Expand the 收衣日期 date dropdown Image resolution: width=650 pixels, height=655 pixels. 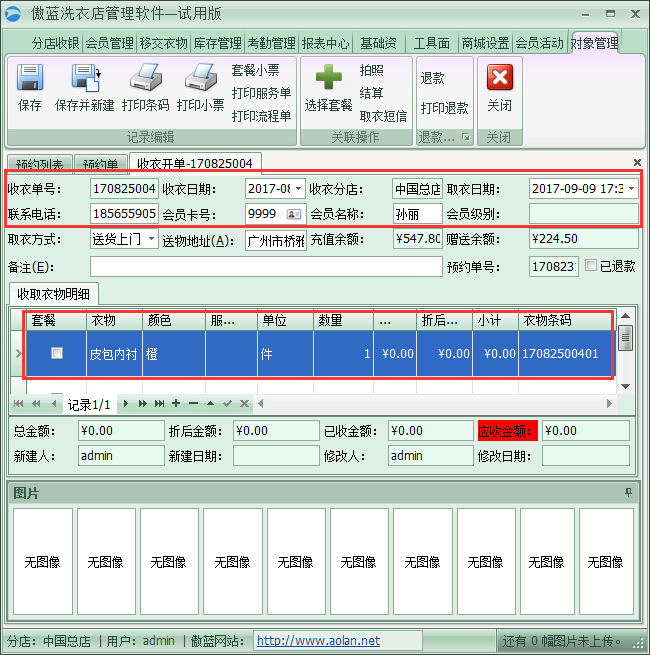[x=298, y=188]
